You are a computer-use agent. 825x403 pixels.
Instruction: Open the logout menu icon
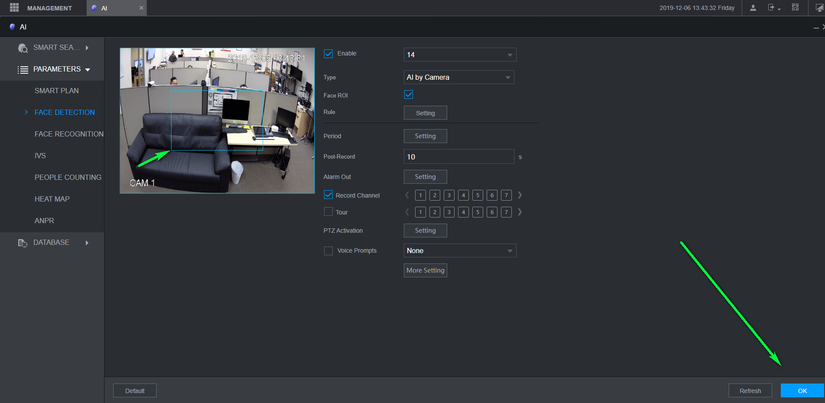[x=772, y=8]
